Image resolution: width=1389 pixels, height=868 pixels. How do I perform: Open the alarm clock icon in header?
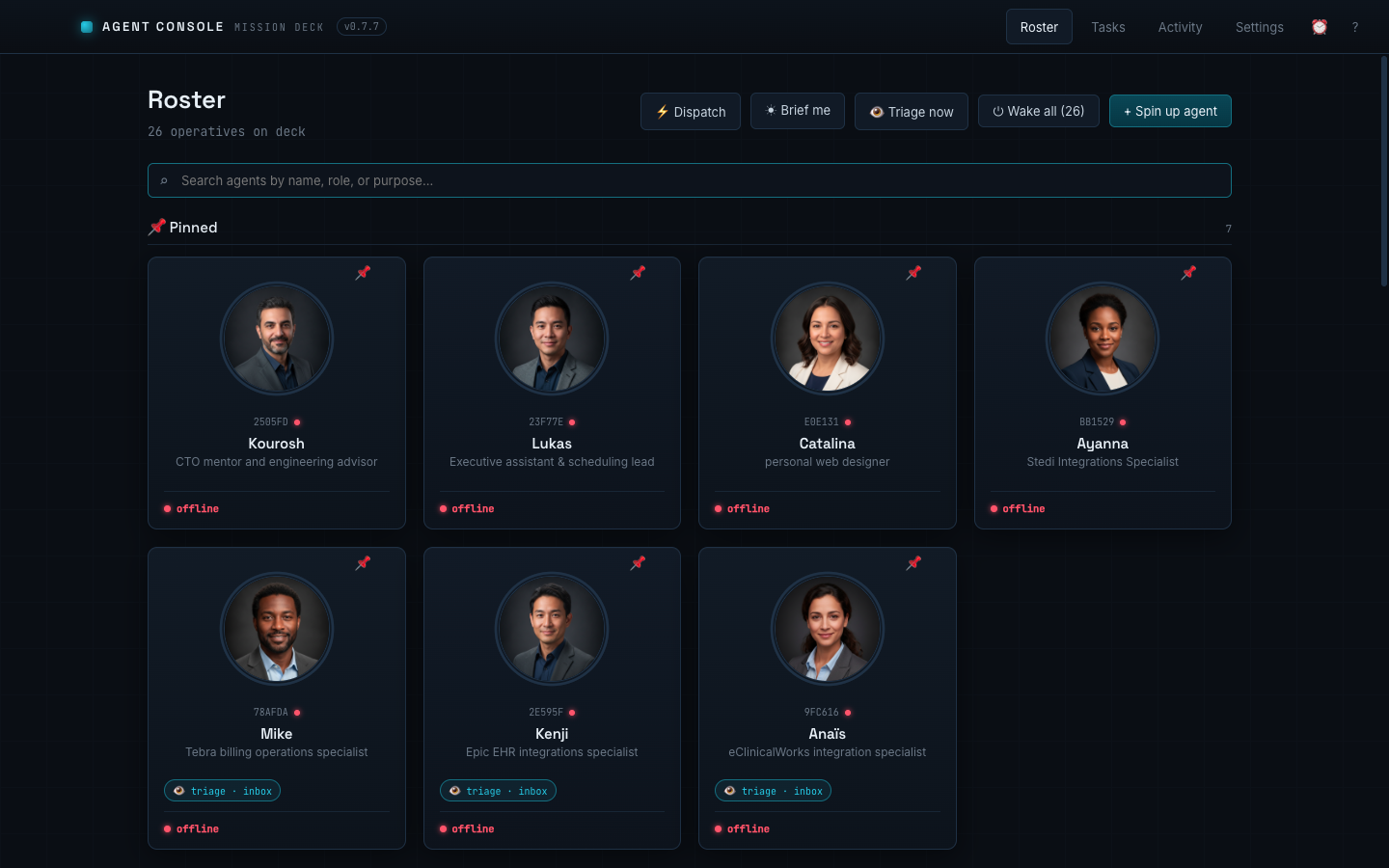(1320, 27)
